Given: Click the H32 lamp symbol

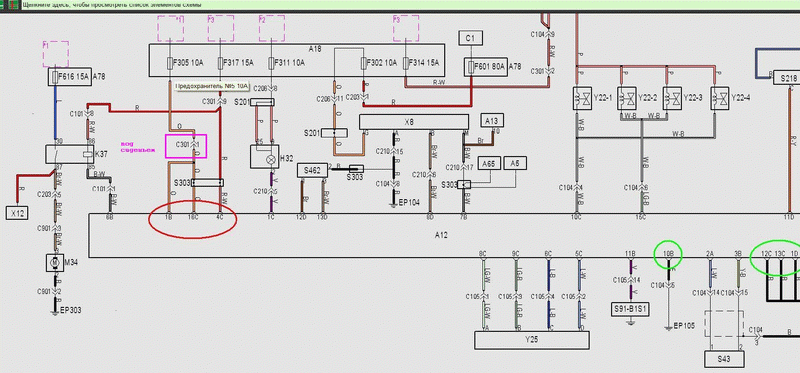Looking at the screenshot, I should point(264,157).
